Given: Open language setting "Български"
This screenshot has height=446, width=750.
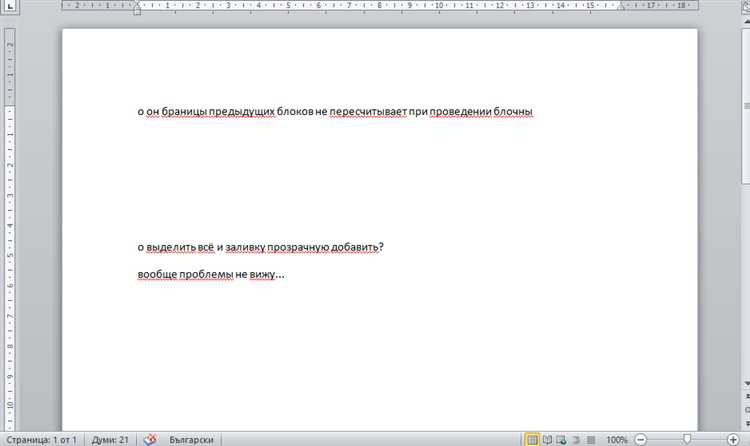Looking at the screenshot, I should pyautogui.click(x=191, y=439).
